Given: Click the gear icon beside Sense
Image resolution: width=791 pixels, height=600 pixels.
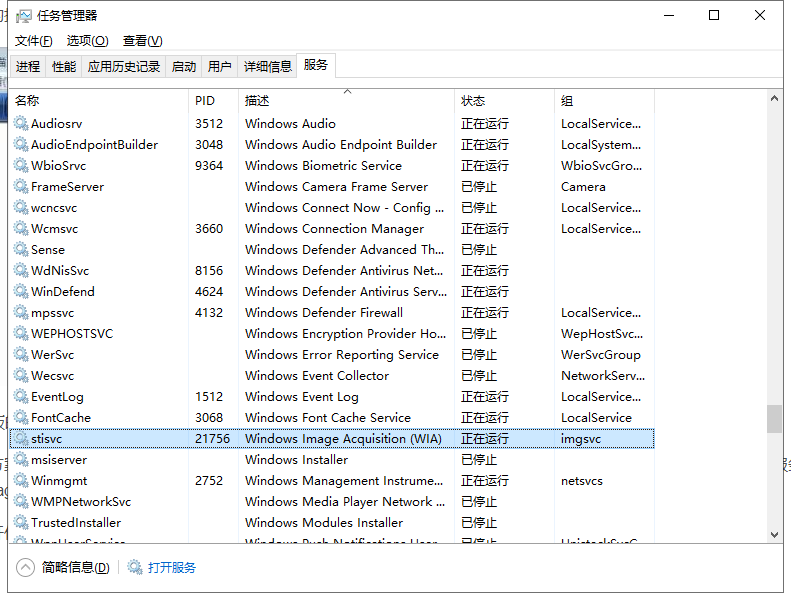Looking at the screenshot, I should pos(21,249).
